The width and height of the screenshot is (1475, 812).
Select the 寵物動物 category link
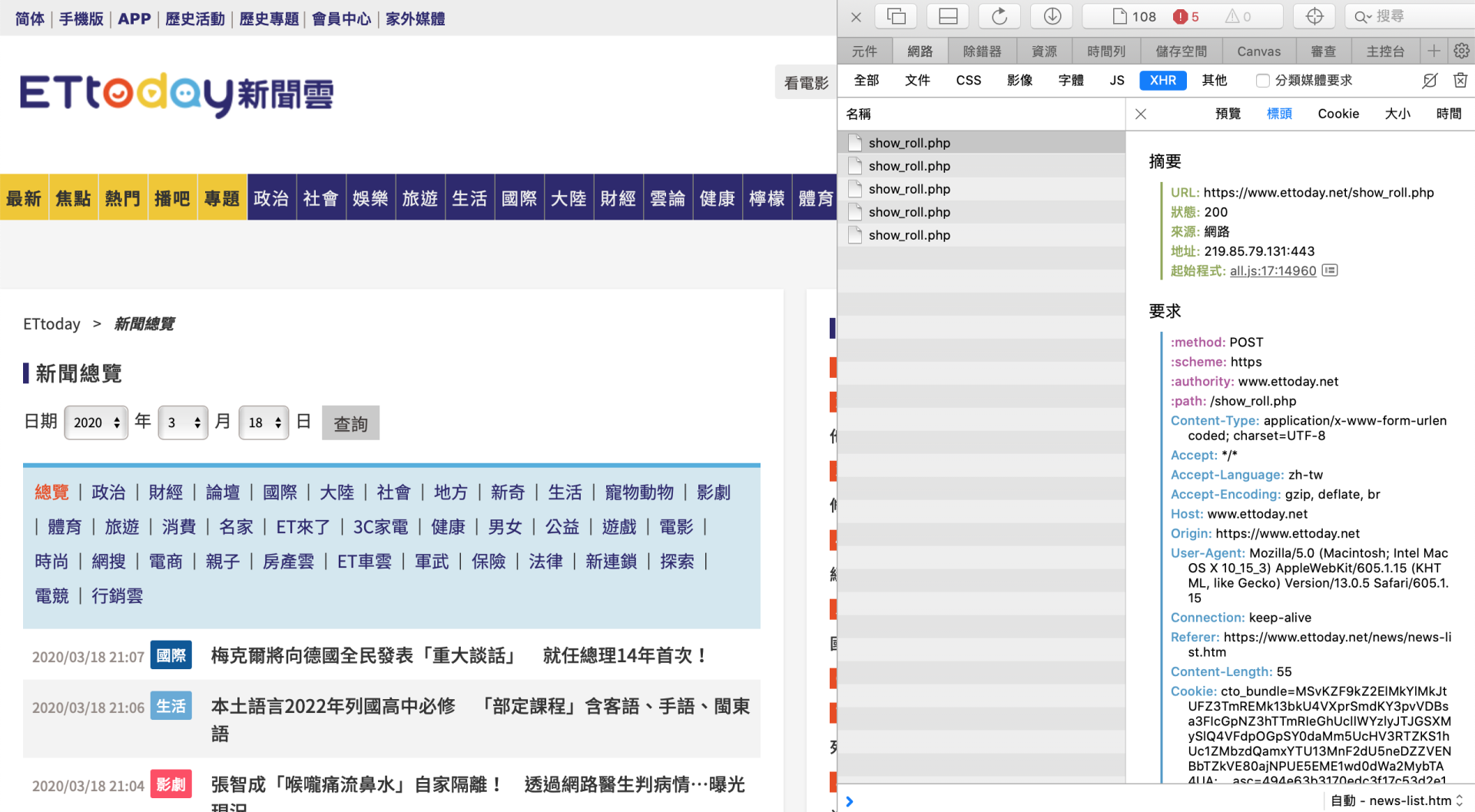[639, 492]
